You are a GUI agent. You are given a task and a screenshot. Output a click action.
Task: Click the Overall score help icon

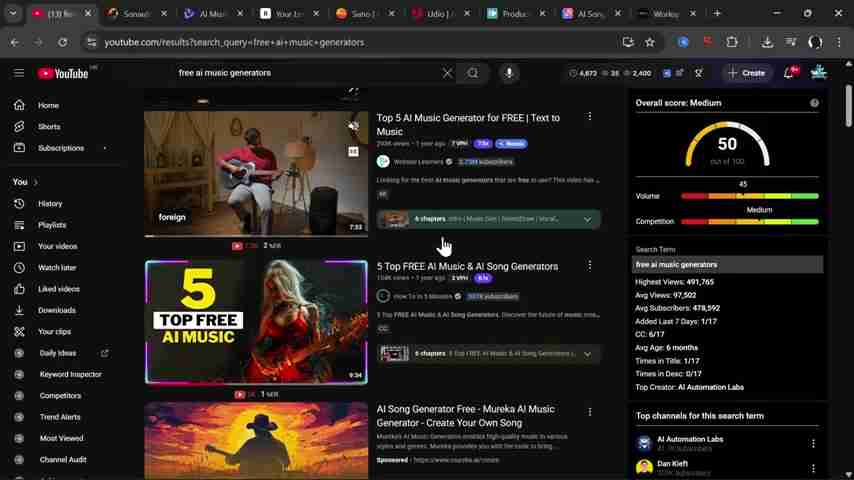click(814, 103)
